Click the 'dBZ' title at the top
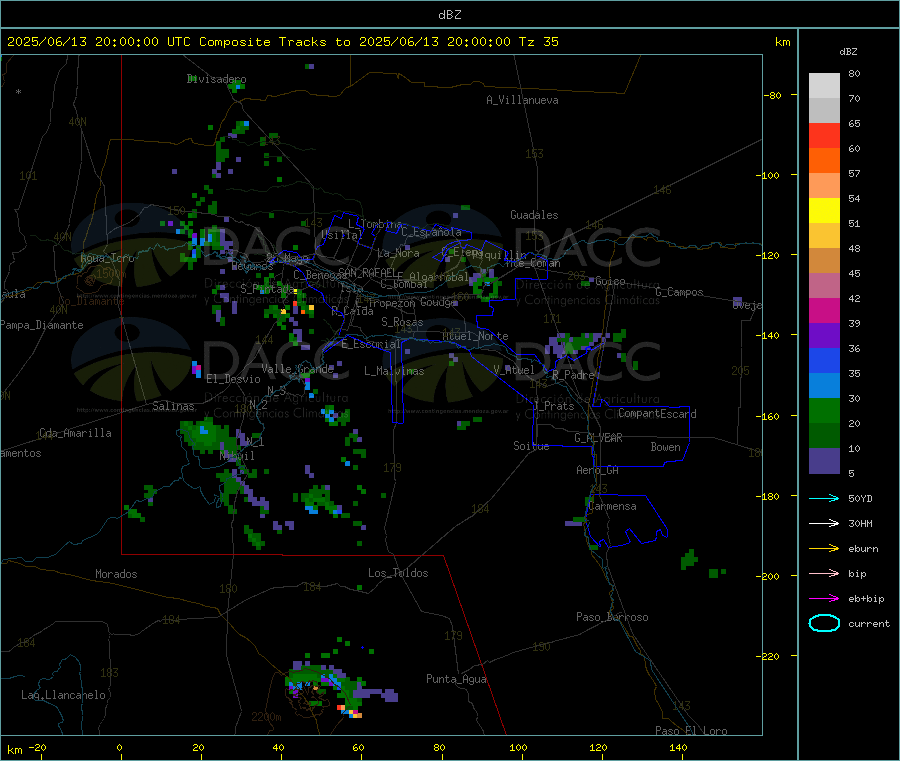 pos(449,15)
